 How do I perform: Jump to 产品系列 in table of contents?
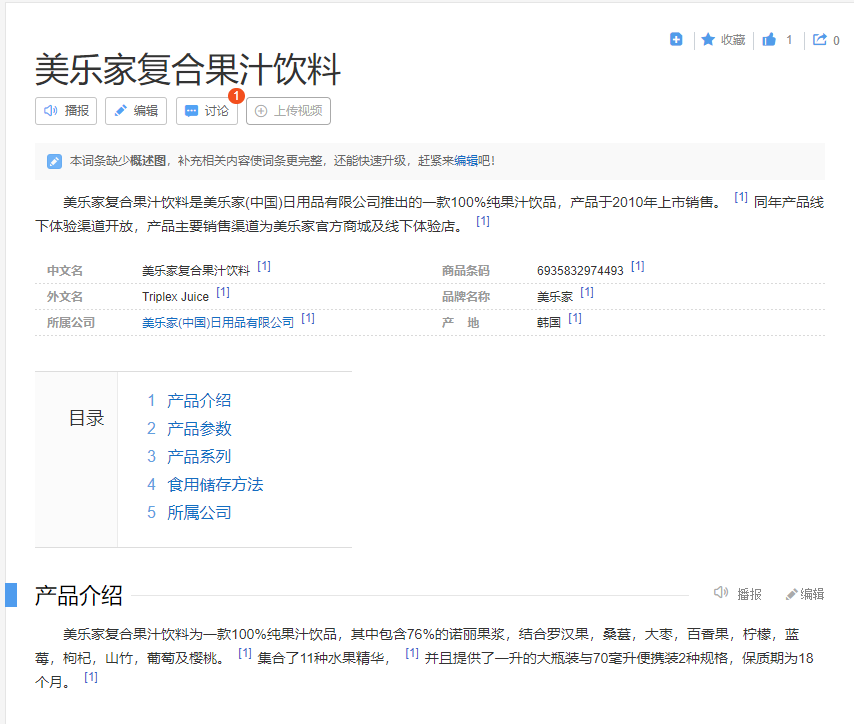point(199,457)
